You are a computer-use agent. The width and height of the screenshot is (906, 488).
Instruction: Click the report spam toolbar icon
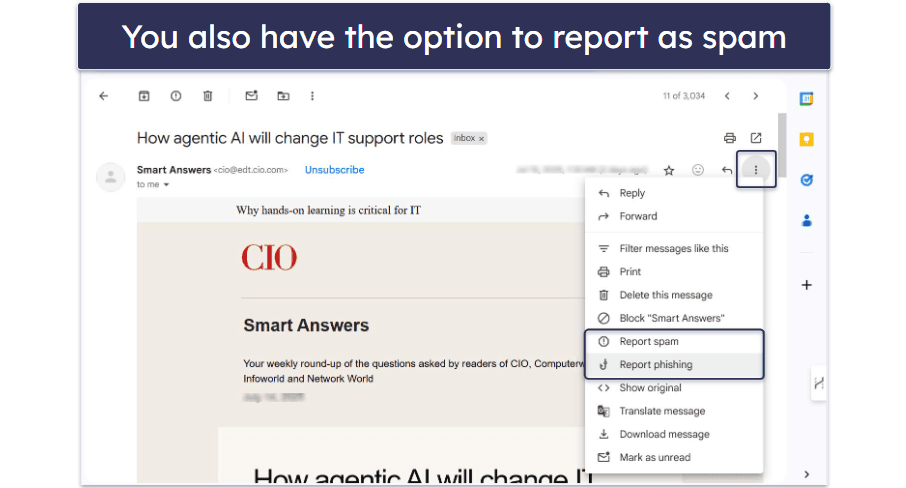tap(176, 96)
